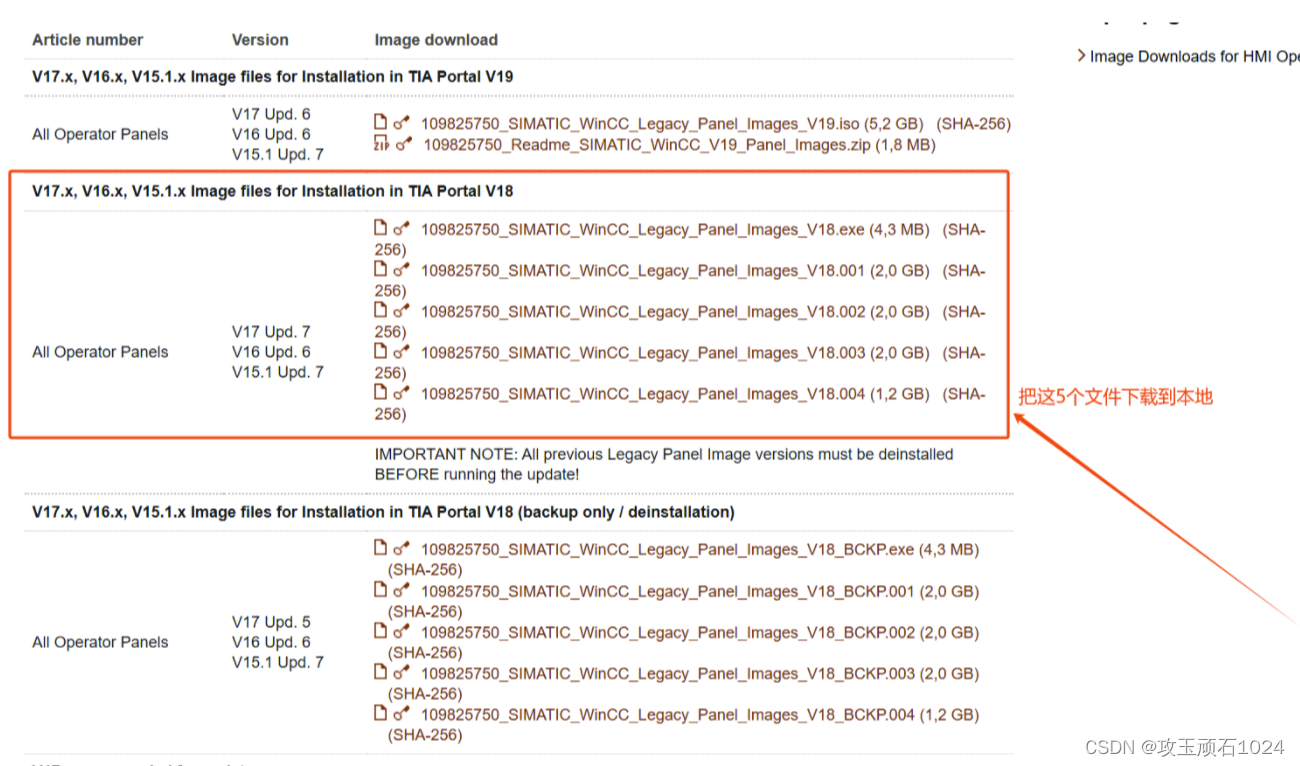Screen dimensions: 1300x766
Task: Click the key icon beside Legacy_Panel_Images_V18.exe
Action: 401,228
